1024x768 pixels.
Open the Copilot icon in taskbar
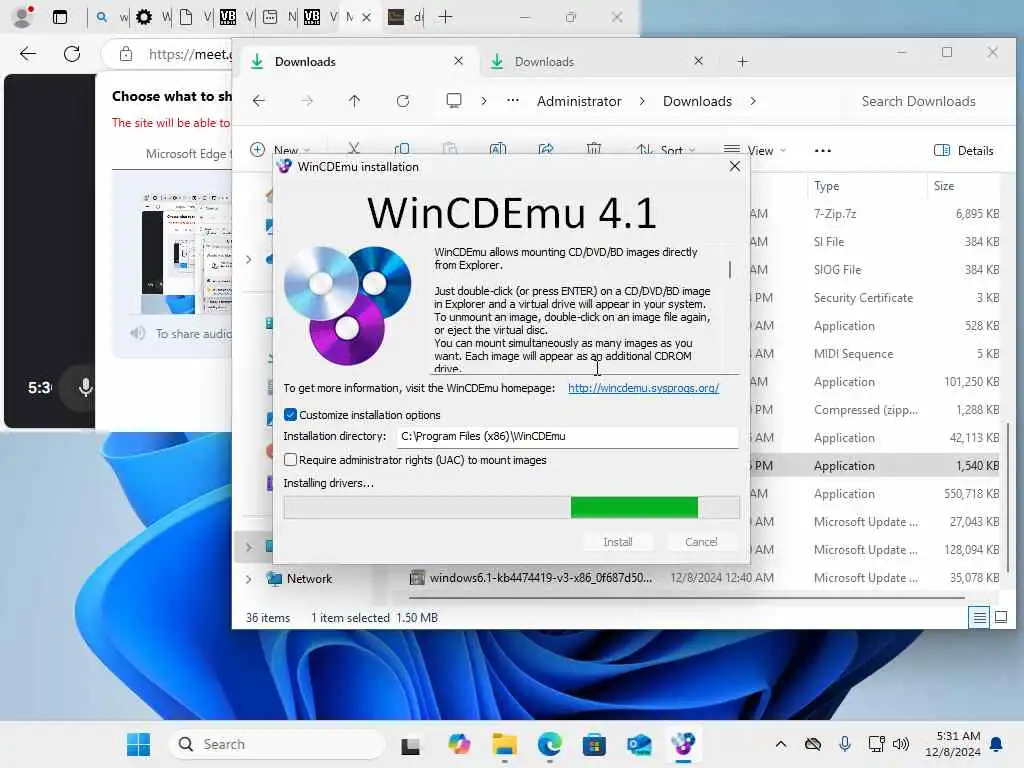tap(459, 744)
